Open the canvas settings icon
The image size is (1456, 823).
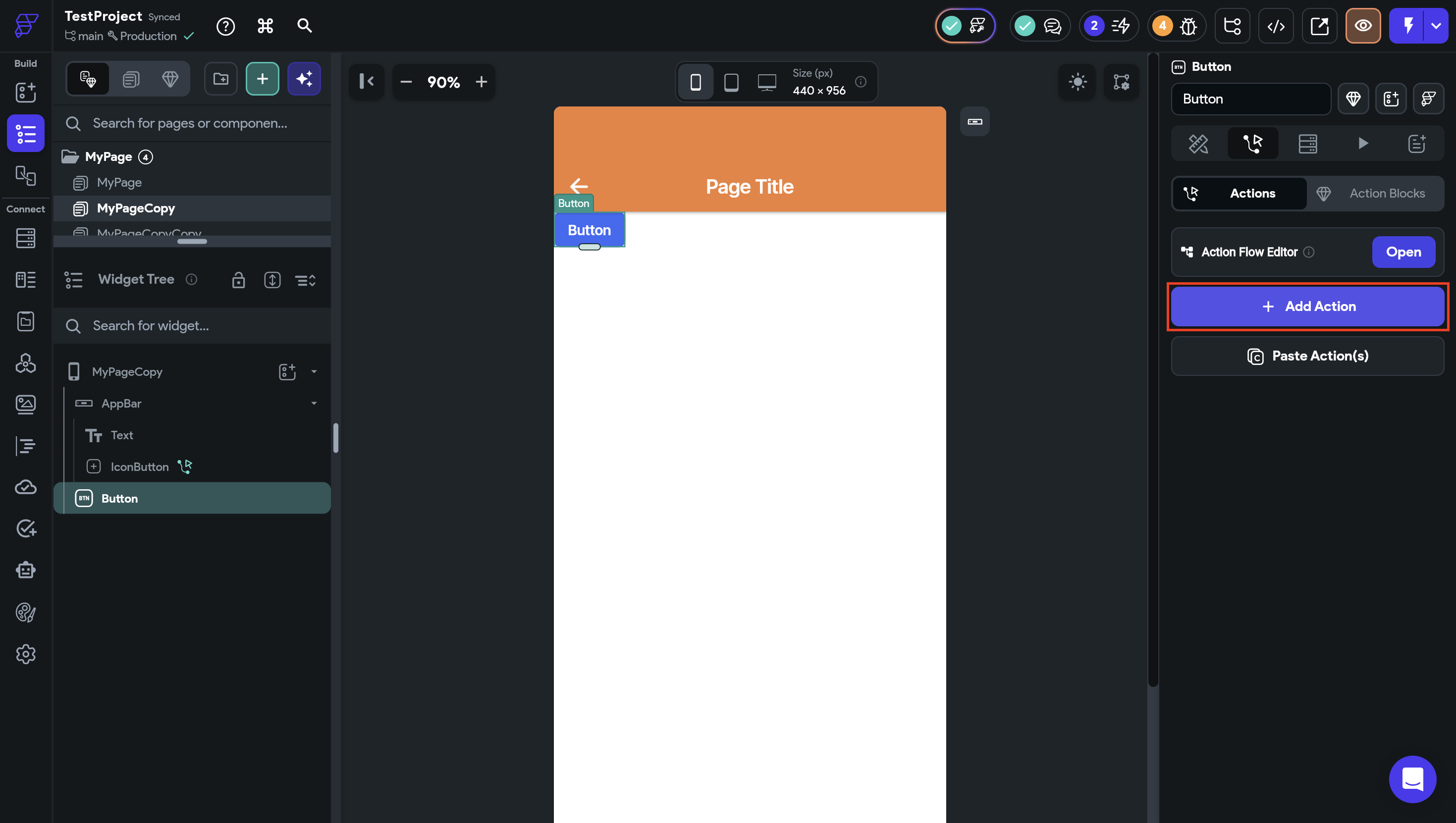pos(1121,82)
